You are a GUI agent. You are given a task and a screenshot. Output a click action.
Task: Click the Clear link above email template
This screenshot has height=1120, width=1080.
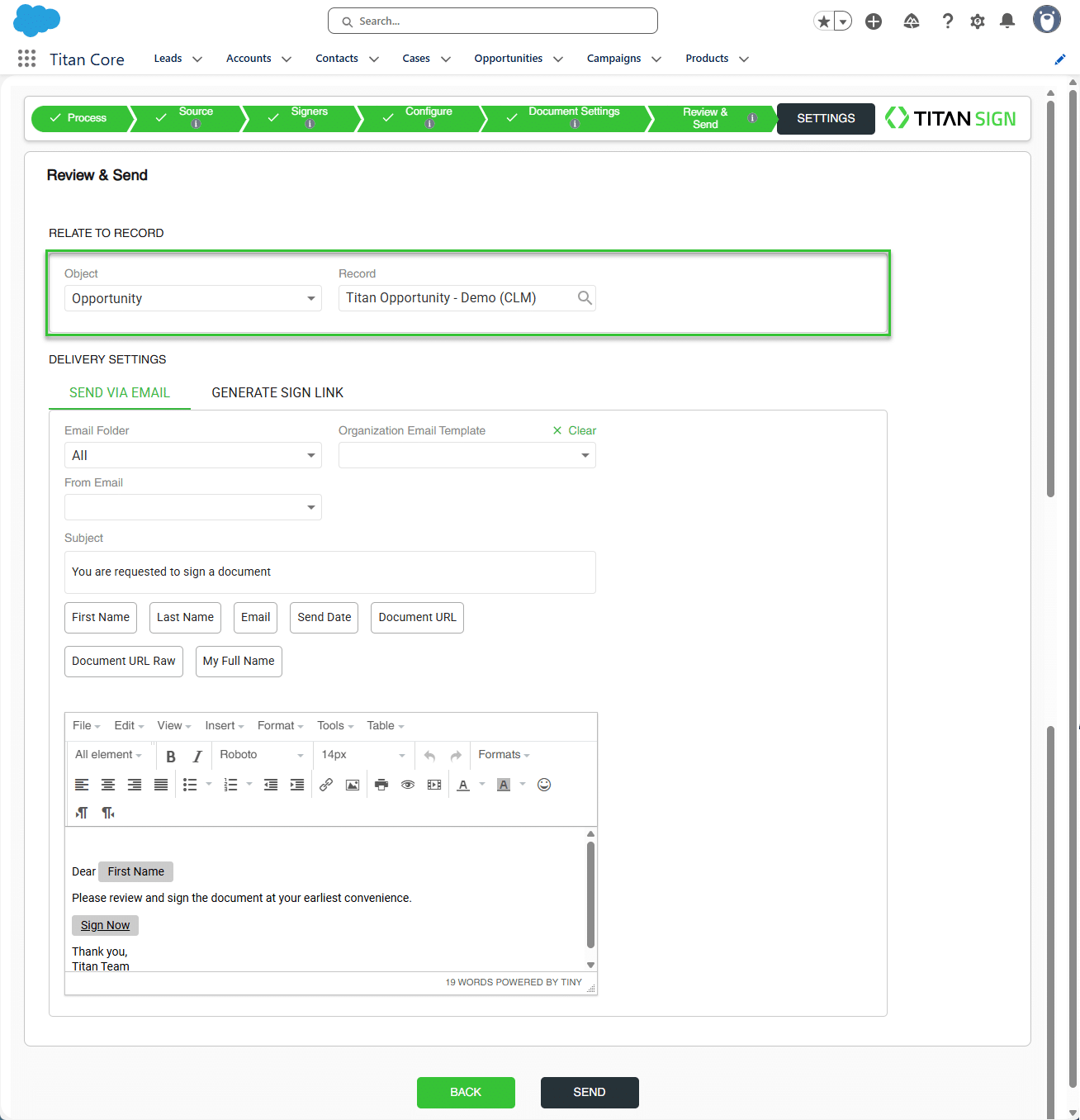575,430
